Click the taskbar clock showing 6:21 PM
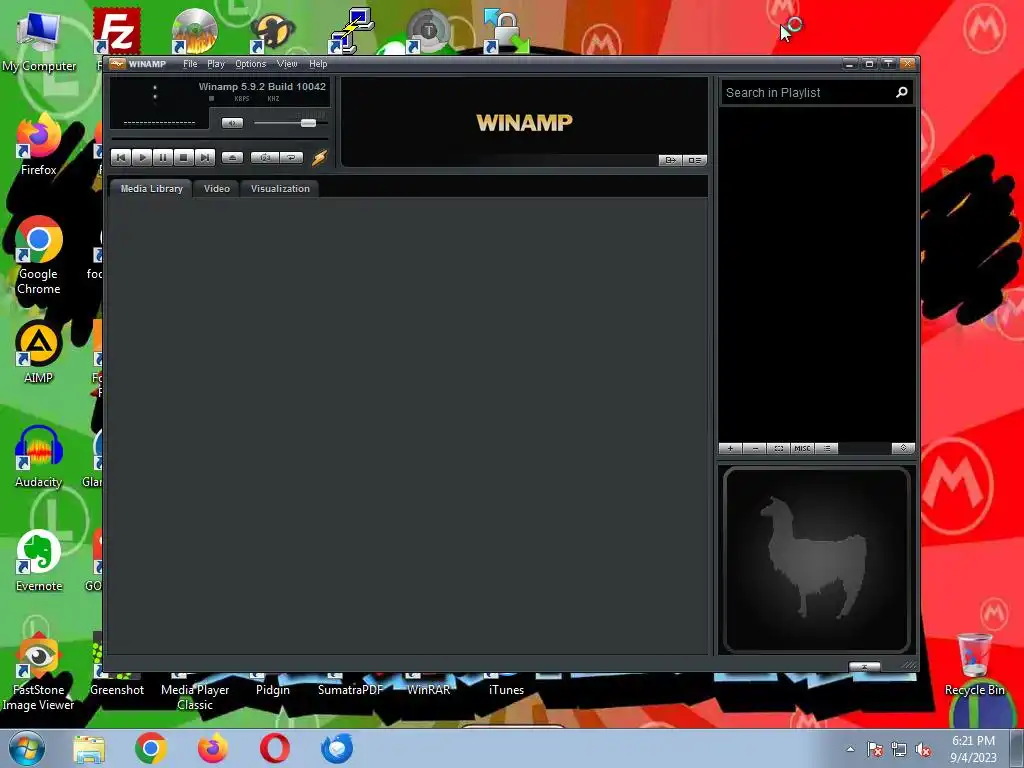 (973, 748)
